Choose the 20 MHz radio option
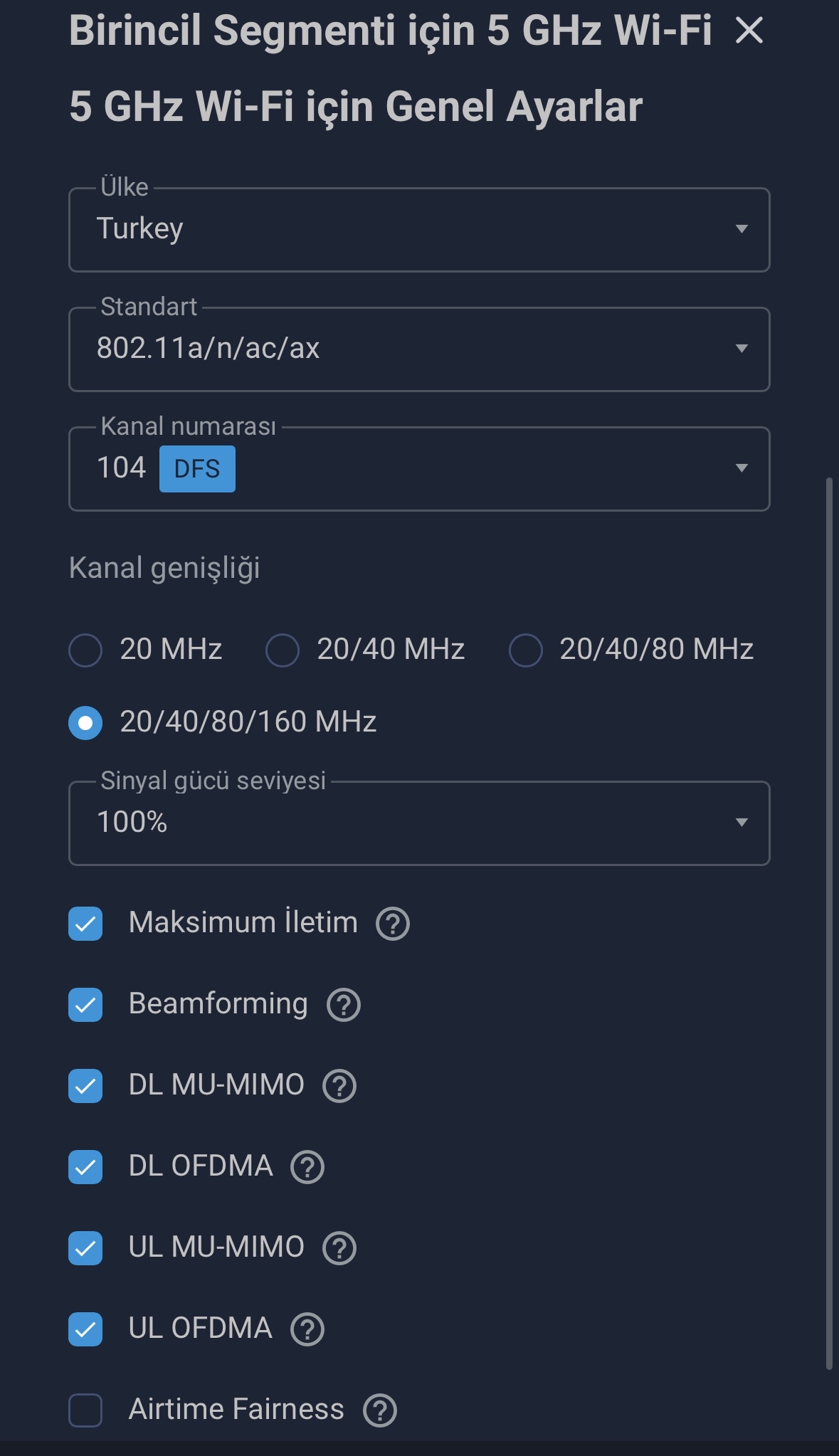The height and width of the screenshot is (1456, 839). (x=85, y=650)
